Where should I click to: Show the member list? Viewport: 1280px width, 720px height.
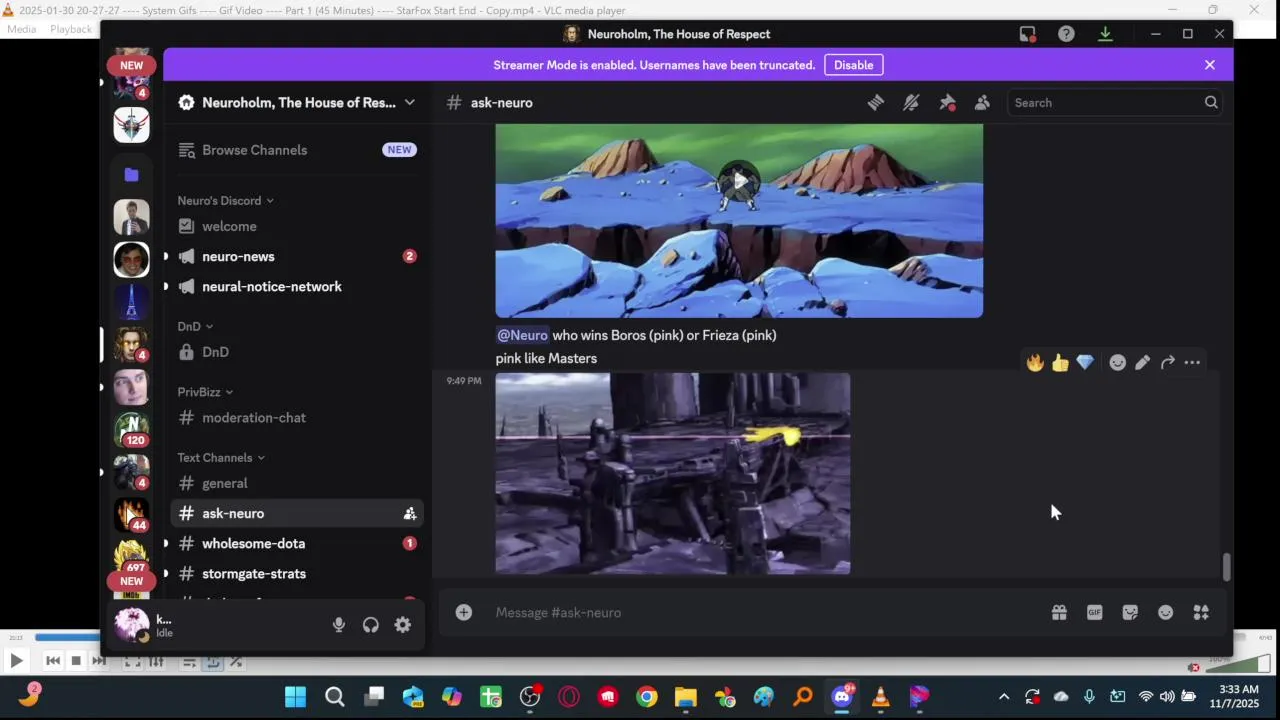click(982, 102)
